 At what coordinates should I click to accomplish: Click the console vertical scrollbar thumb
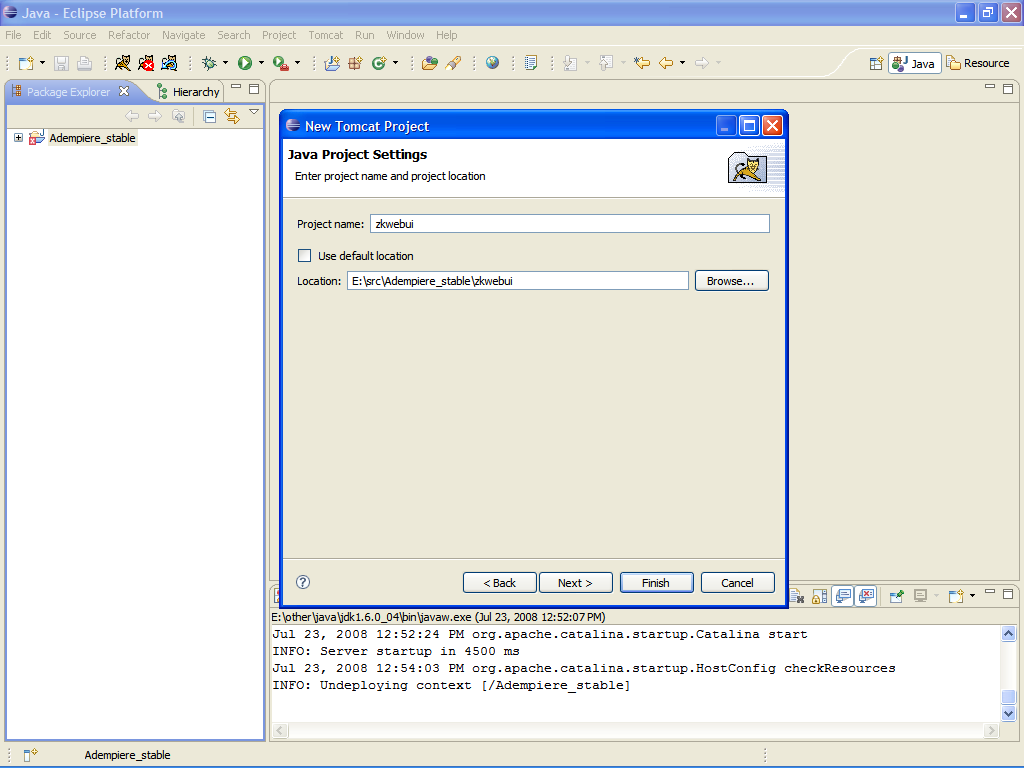1008,697
